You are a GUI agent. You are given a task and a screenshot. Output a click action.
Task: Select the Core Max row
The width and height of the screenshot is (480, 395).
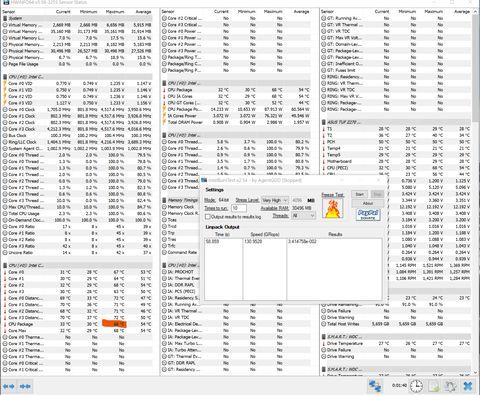pyautogui.click(x=77, y=331)
